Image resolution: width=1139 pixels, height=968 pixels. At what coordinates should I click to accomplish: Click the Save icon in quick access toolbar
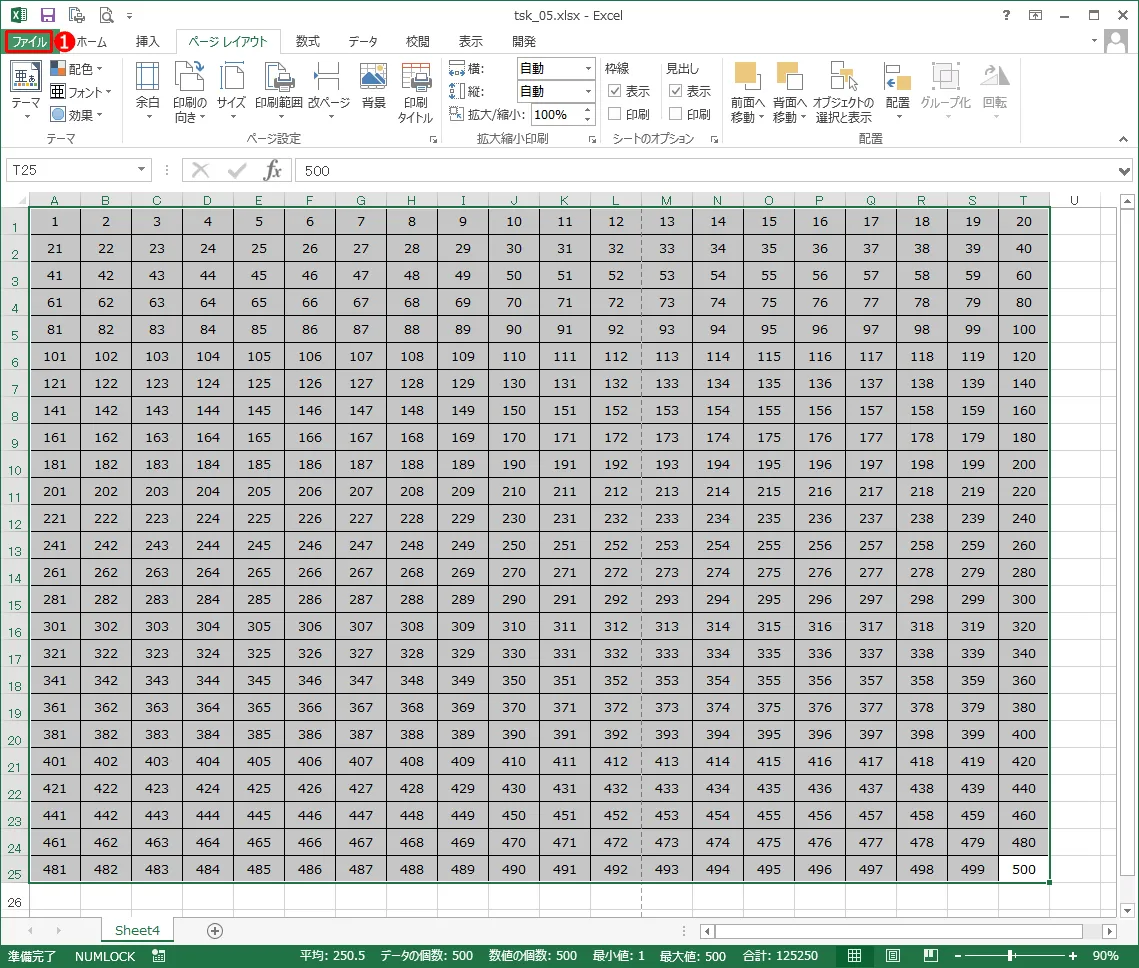coord(48,15)
